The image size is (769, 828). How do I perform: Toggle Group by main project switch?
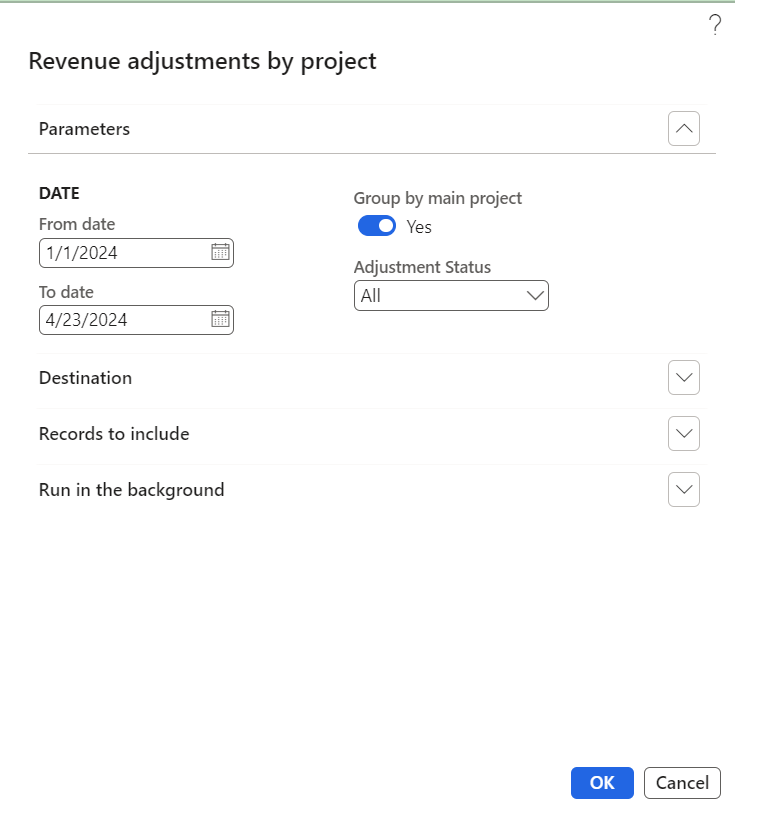(x=376, y=226)
